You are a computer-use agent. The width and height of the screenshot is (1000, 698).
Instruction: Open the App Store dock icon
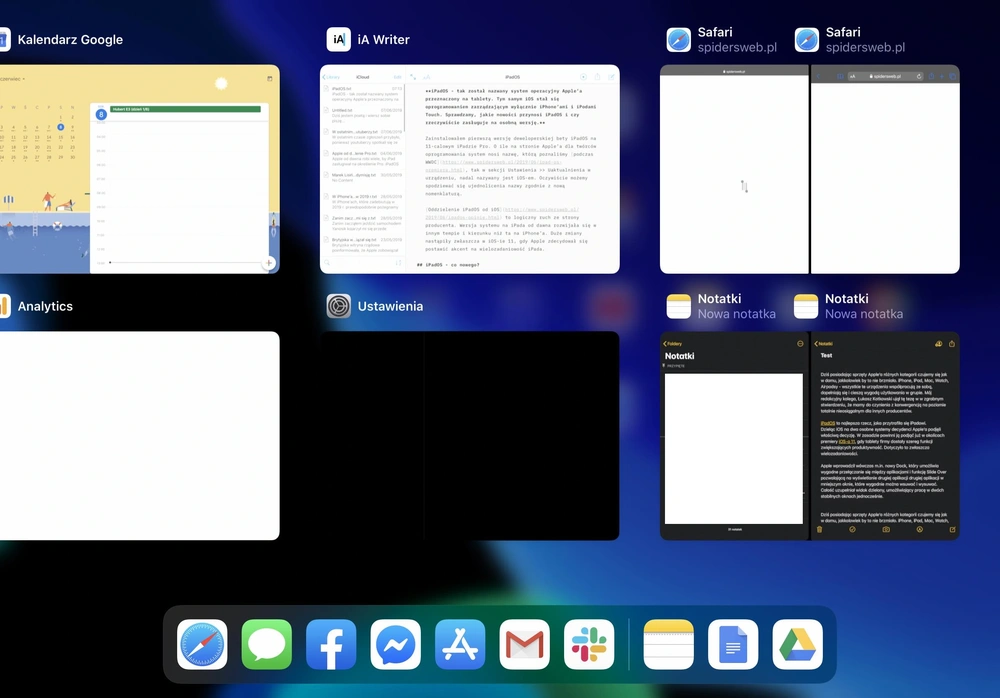[x=460, y=644]
